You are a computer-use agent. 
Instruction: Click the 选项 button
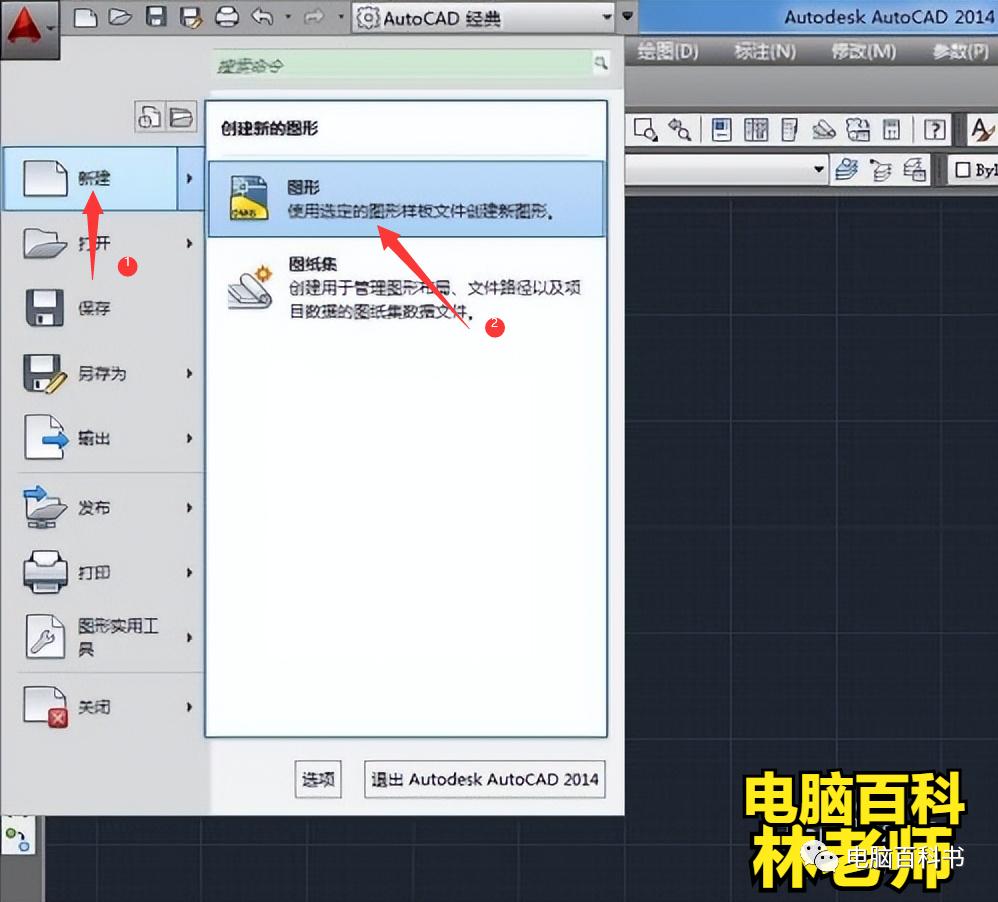coord(317,779)
